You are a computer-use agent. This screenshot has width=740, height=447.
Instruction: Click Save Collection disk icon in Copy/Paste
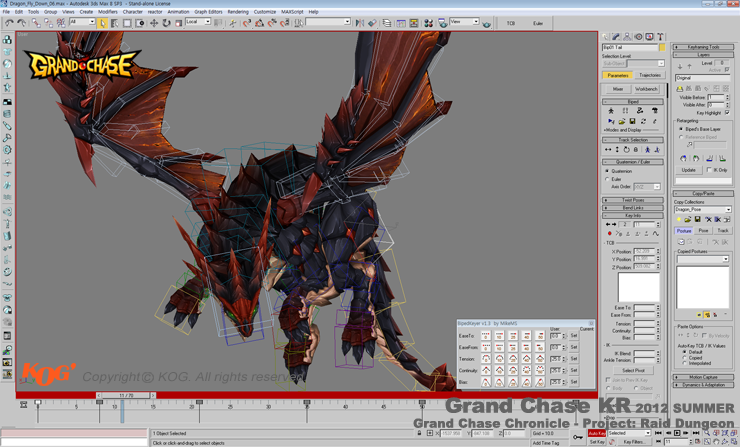pyautogui.click(x=698, y=219)
